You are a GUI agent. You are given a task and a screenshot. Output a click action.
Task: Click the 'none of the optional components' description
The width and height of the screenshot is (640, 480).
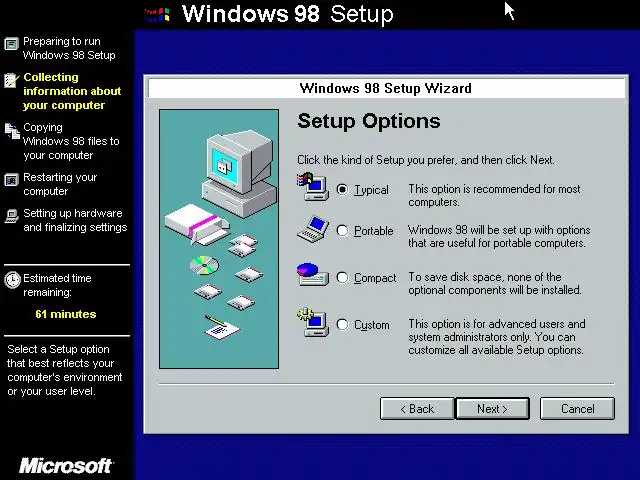(x=495, y=283)
